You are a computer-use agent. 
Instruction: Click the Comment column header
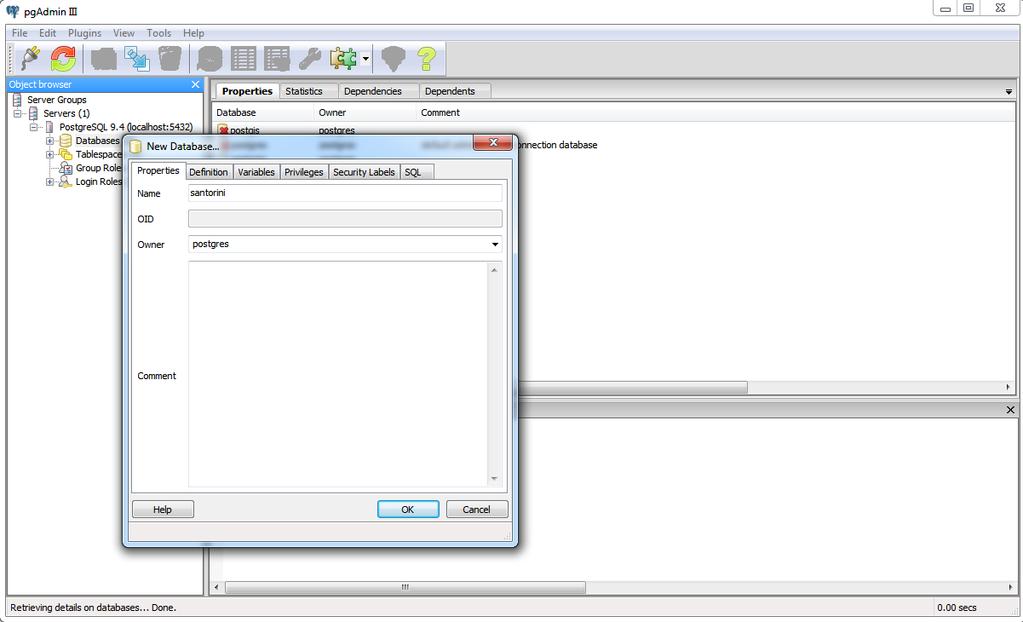click(440, 112)
